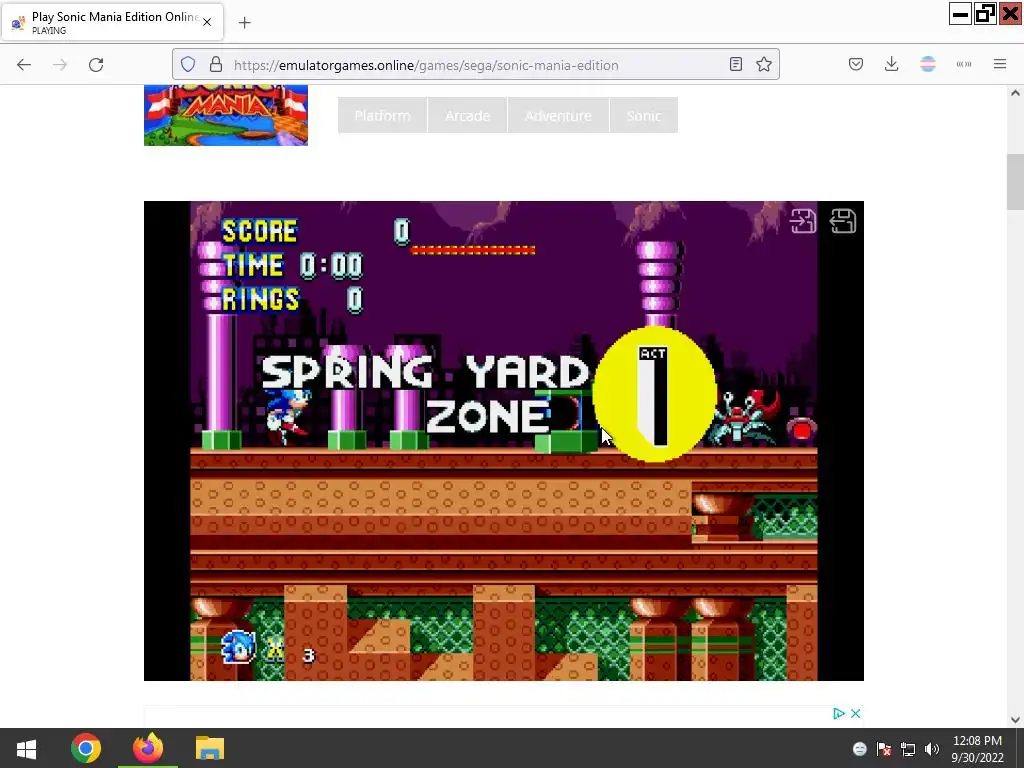Image resolution: width=1024 pixels, height=768 pixels.
Task: Click the tracking protection shield icon
Action: tap(188, 65)
